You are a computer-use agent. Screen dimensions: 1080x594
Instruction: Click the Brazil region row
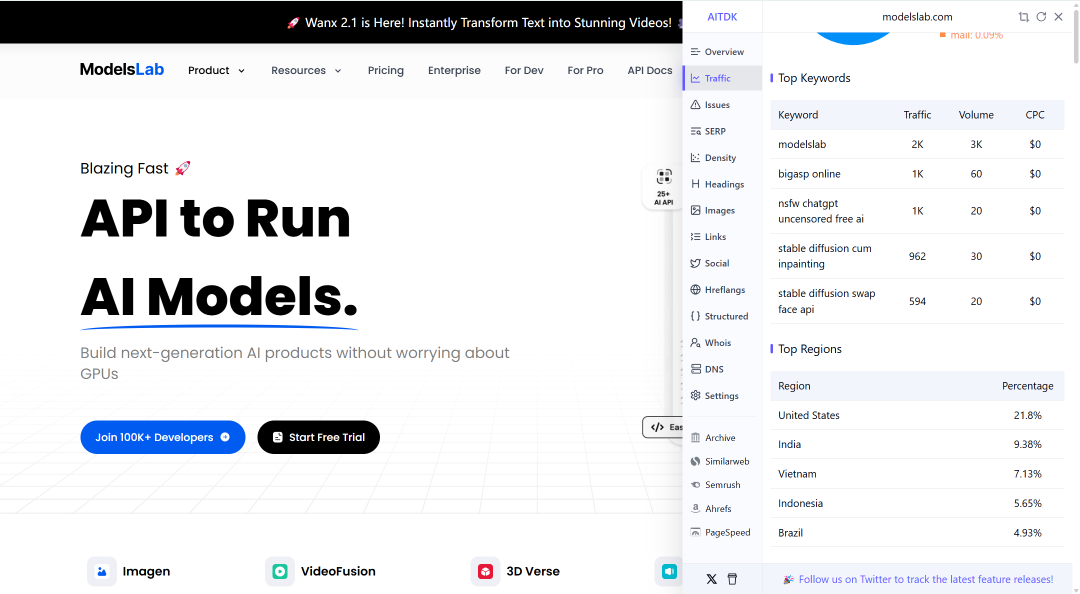pyautogui.click(x=917, y=533)
